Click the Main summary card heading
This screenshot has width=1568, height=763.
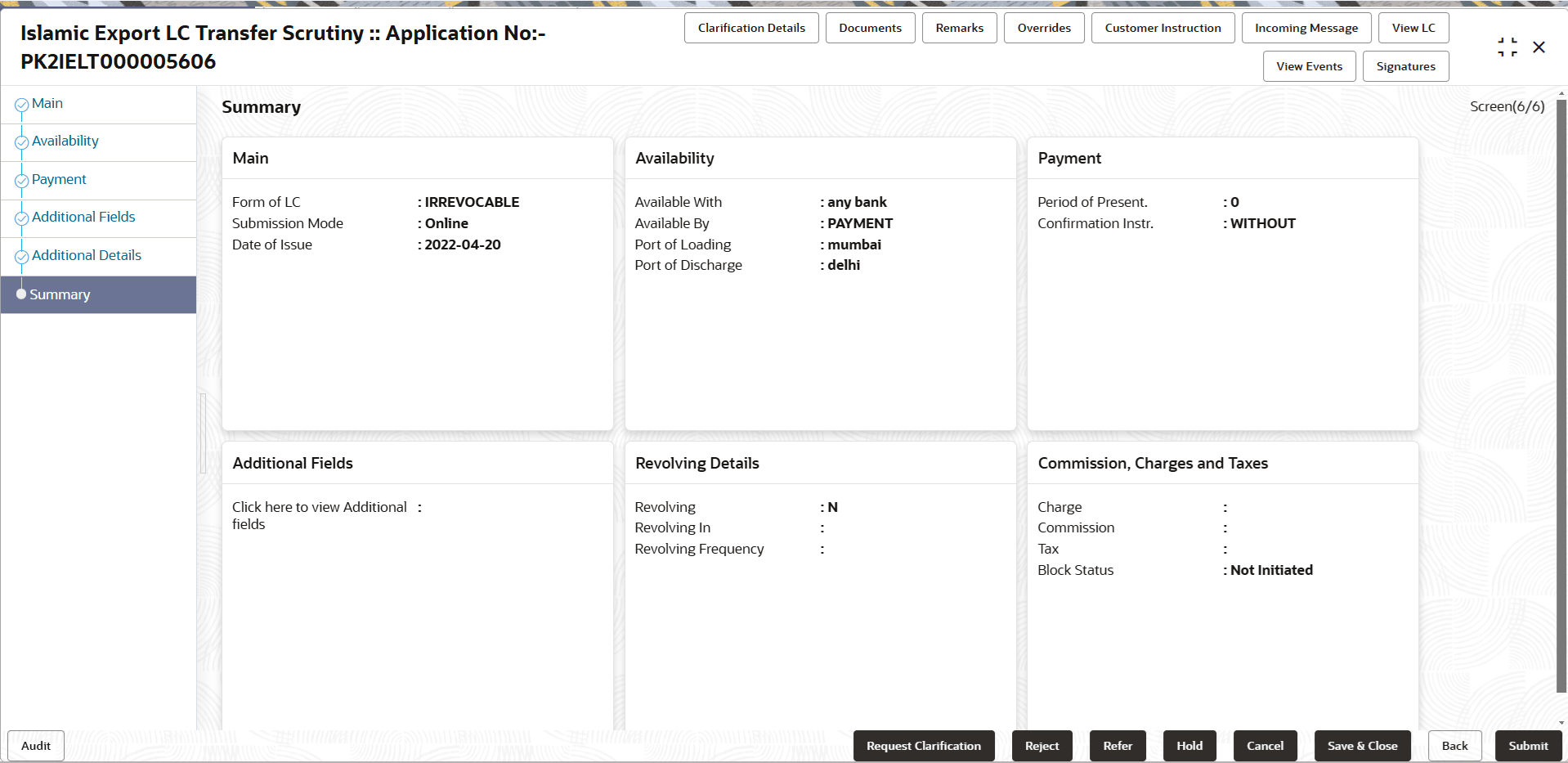[250, 159]
